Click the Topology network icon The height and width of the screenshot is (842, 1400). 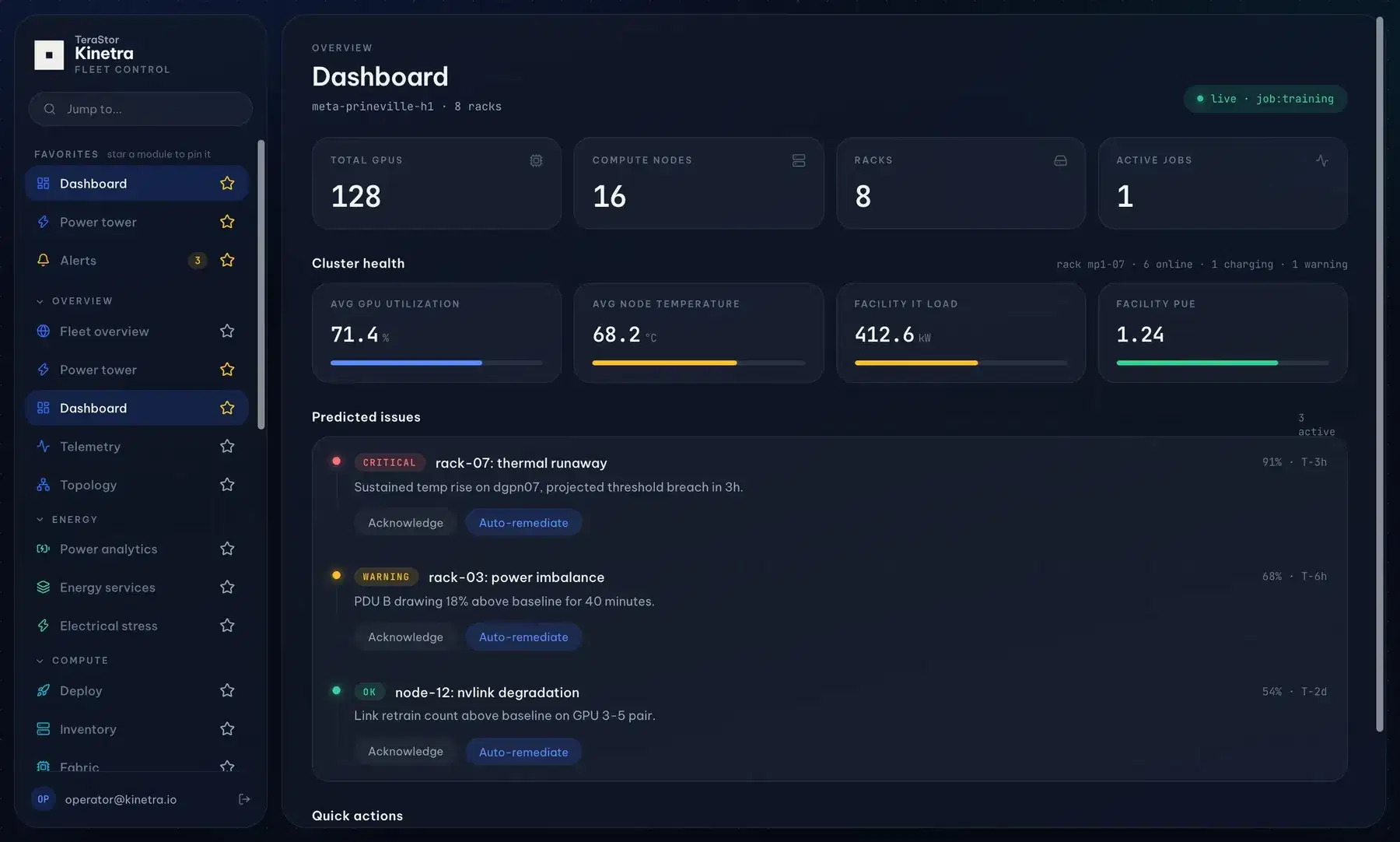44,485
